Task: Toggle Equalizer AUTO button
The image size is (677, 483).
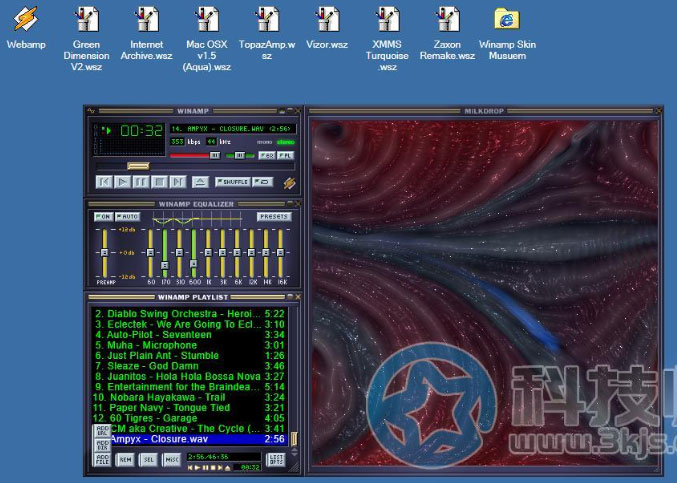Action: point(127,216)
